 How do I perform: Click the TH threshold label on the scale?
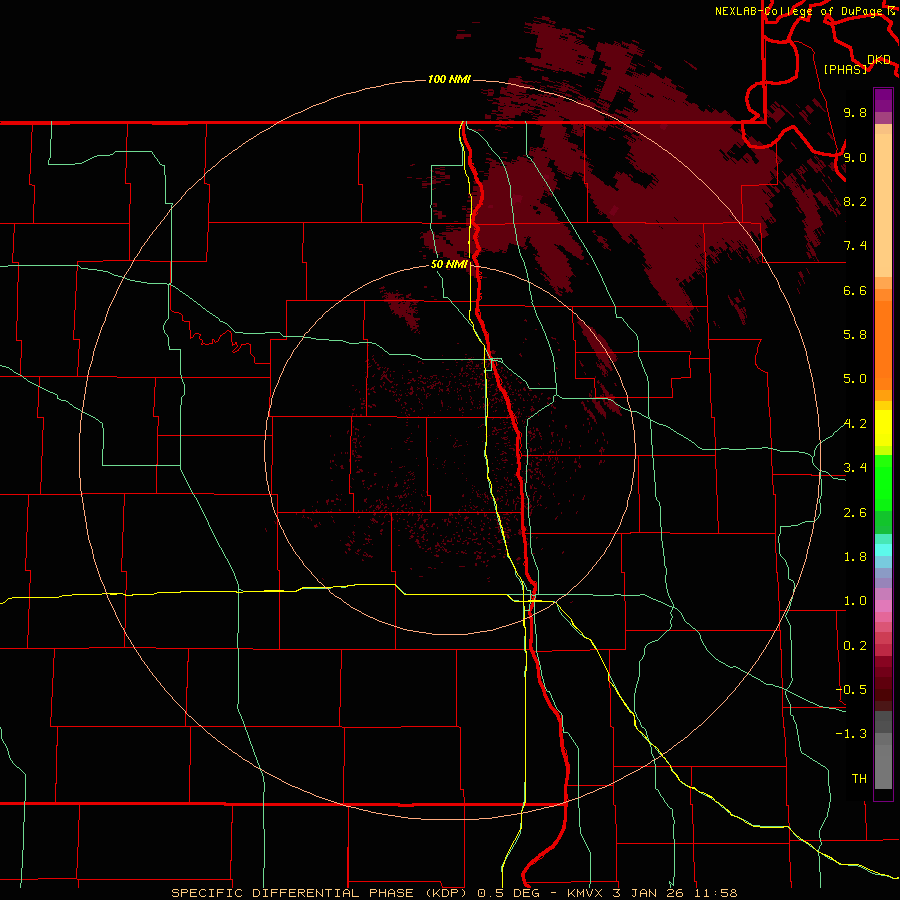pyautogui.click(x=859, y=778)
